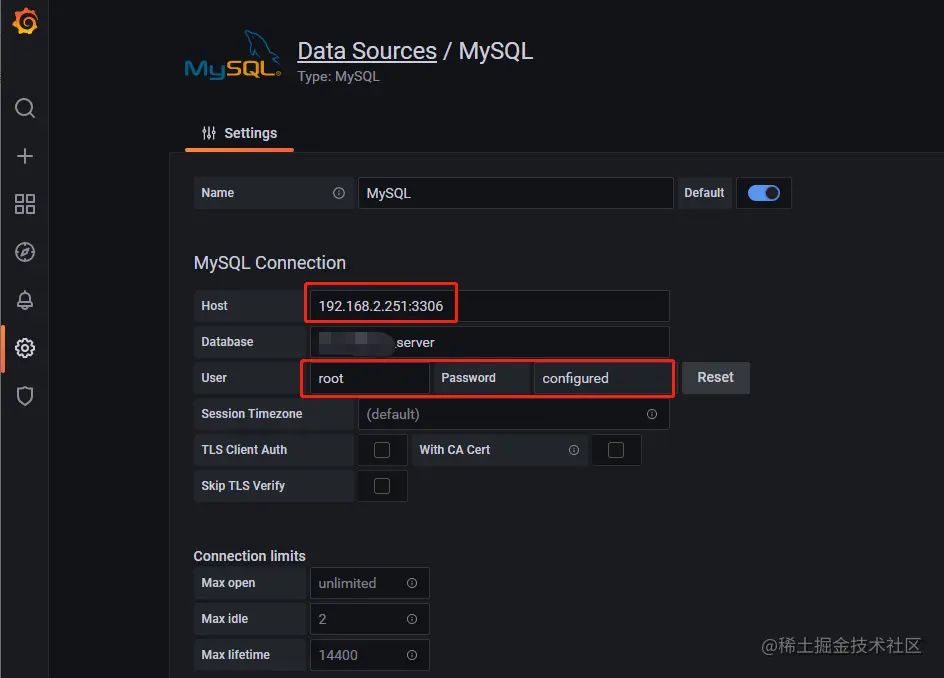Open the Grafana home logo
The height and width of the screenshot is (678, 944).
tap(25, 22)
